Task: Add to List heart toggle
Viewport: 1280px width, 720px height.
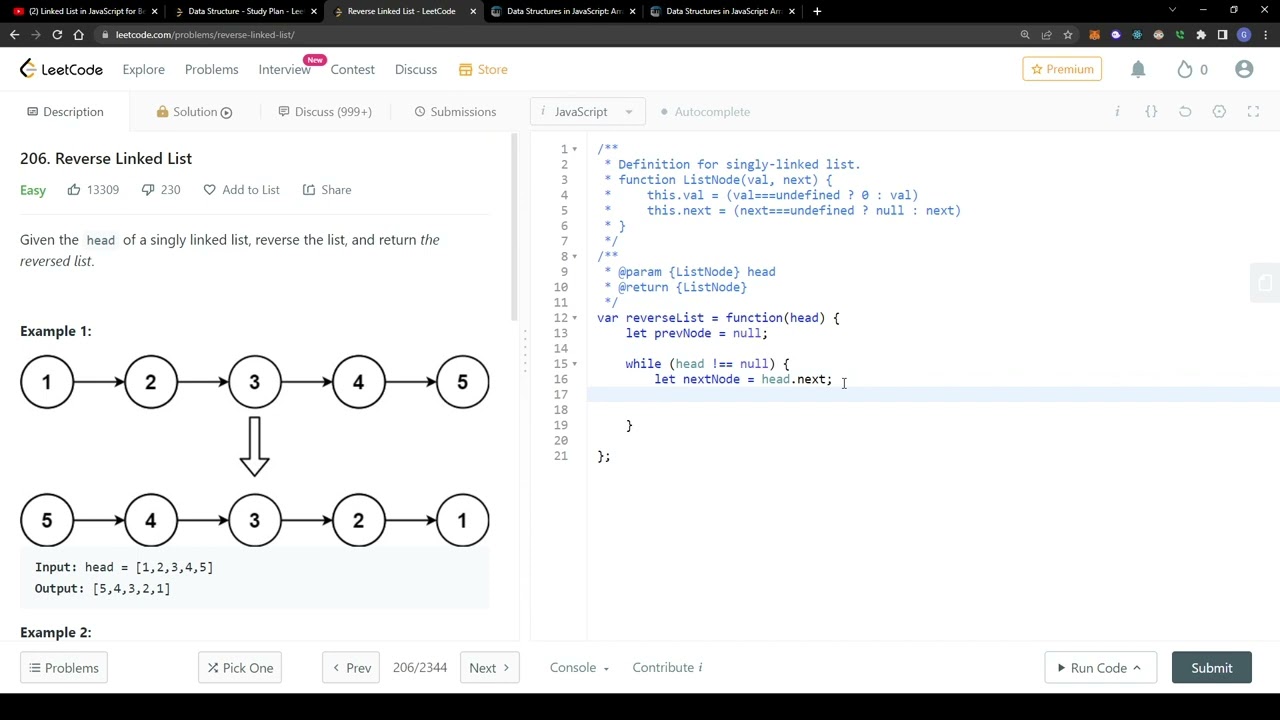Action: click(209, 189)
